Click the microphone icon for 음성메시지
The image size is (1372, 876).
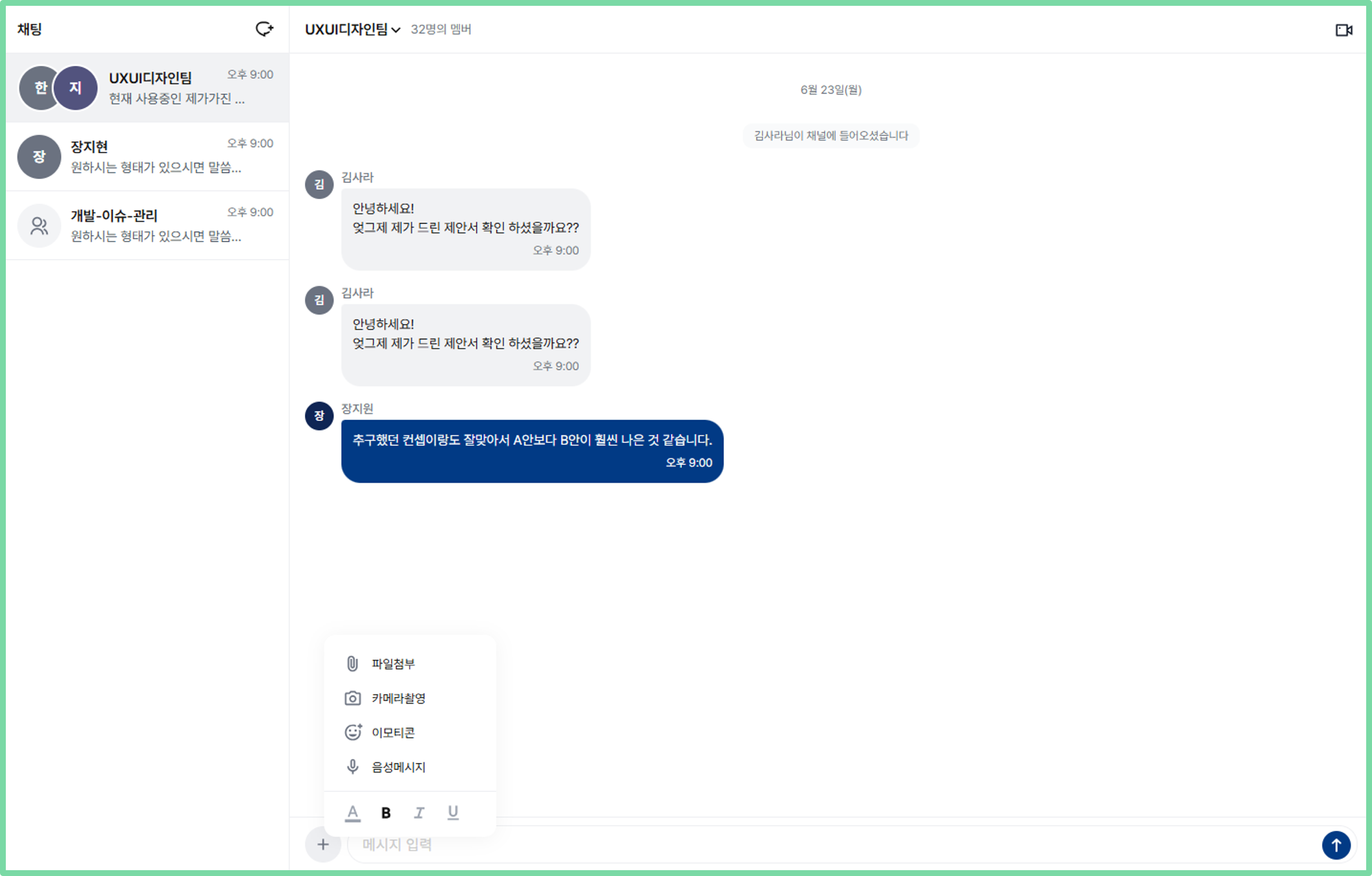[352, 766]
